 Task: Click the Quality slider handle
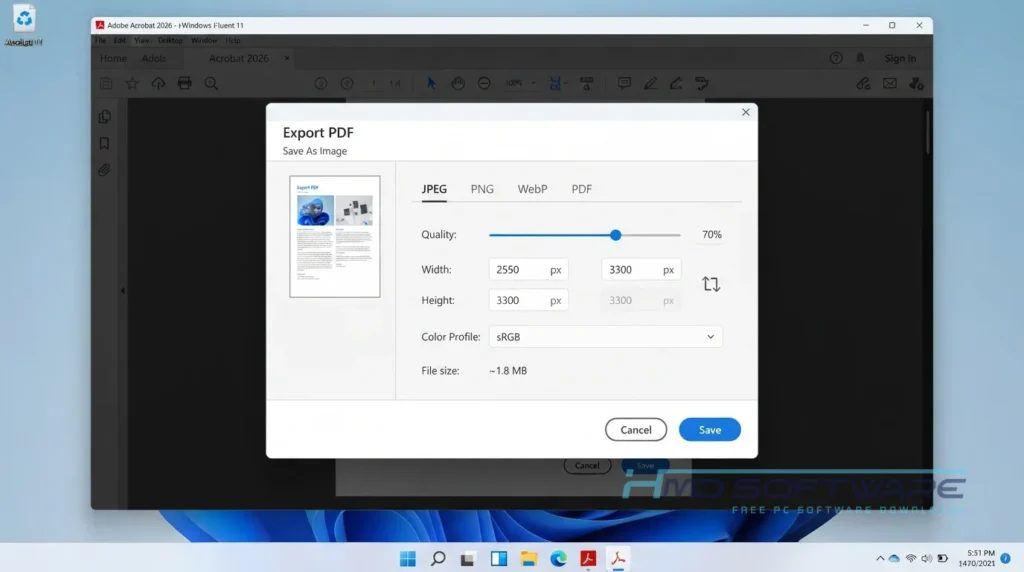coord(615,235)
